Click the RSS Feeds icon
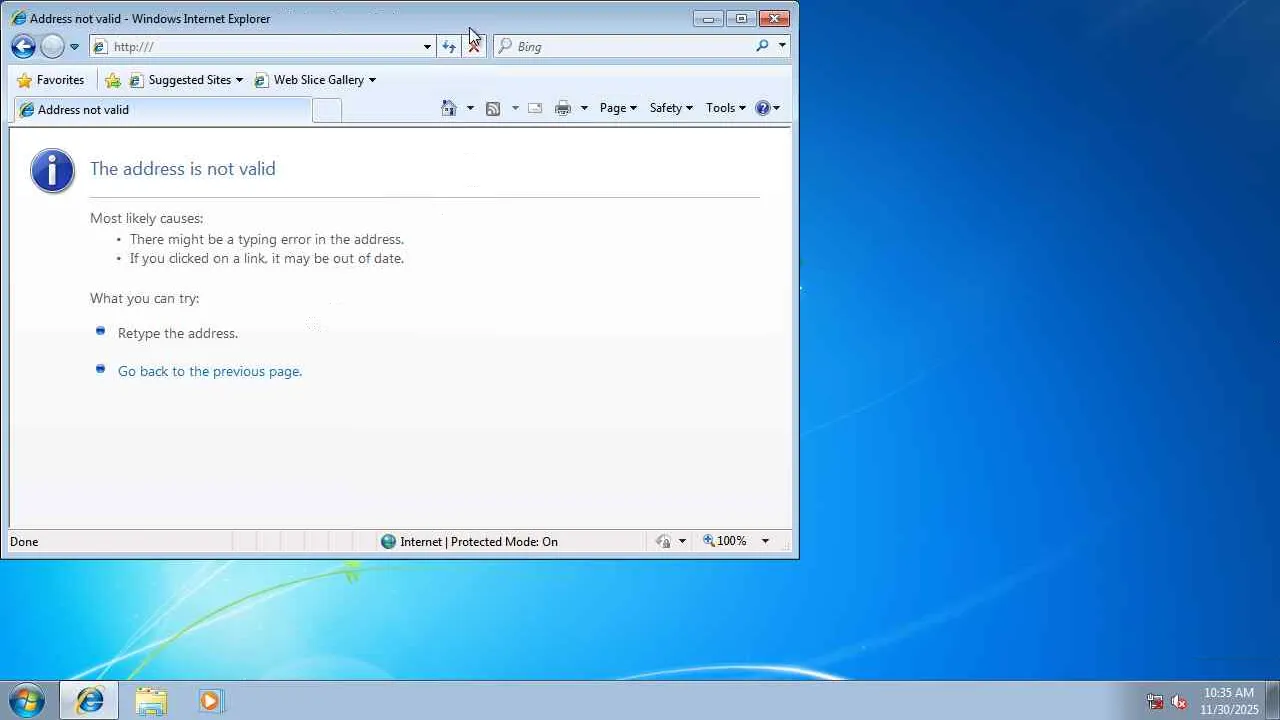Viewport: 1280px width, 720px height. pos(493,108)
